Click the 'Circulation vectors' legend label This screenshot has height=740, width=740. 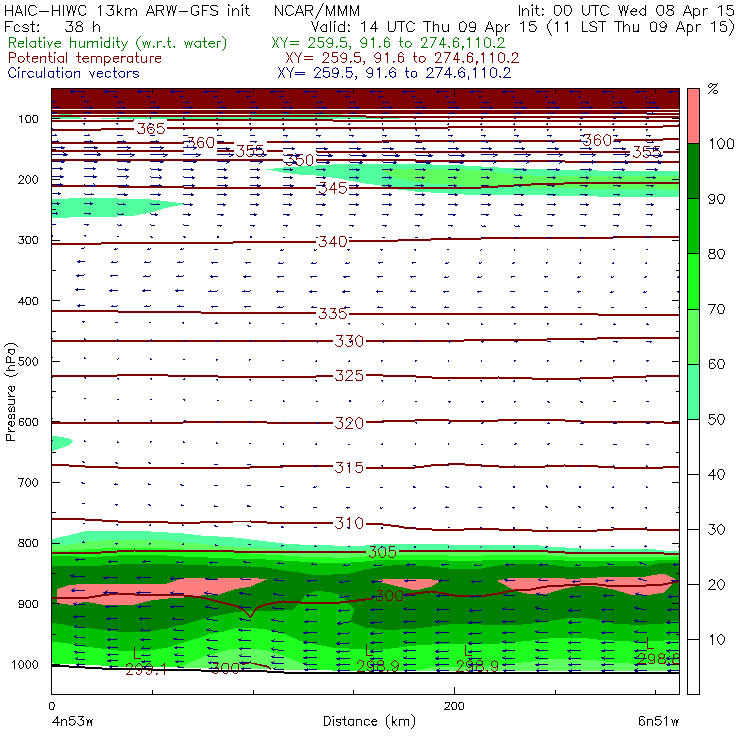coord(73,73)
